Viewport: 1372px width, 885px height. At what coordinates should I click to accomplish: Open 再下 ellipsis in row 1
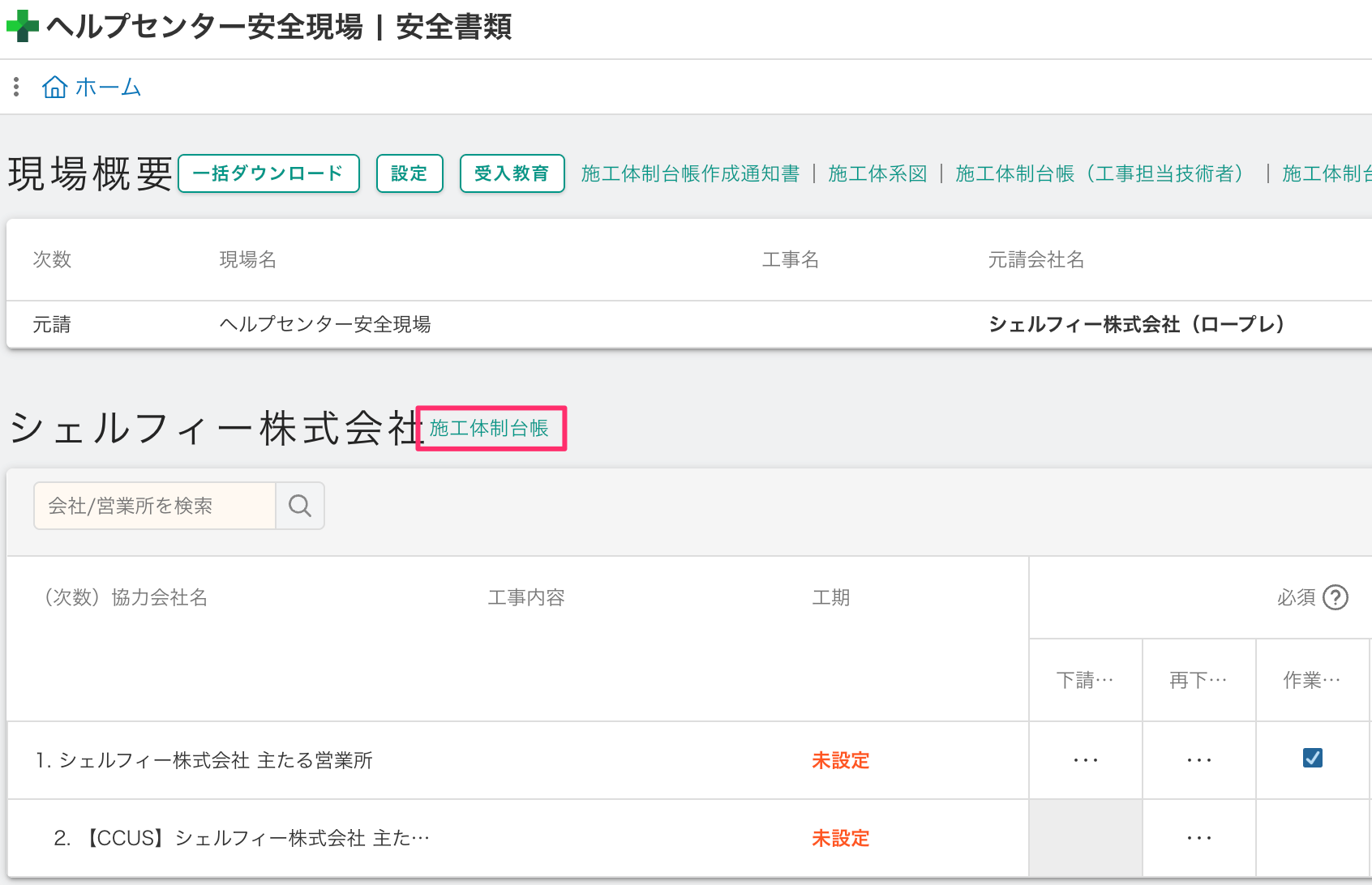(x=1198, y=760)
